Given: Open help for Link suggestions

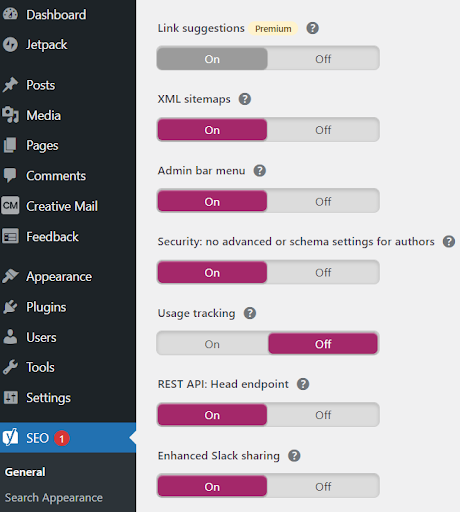Looking at the screenshot, I should coord(312,28).
